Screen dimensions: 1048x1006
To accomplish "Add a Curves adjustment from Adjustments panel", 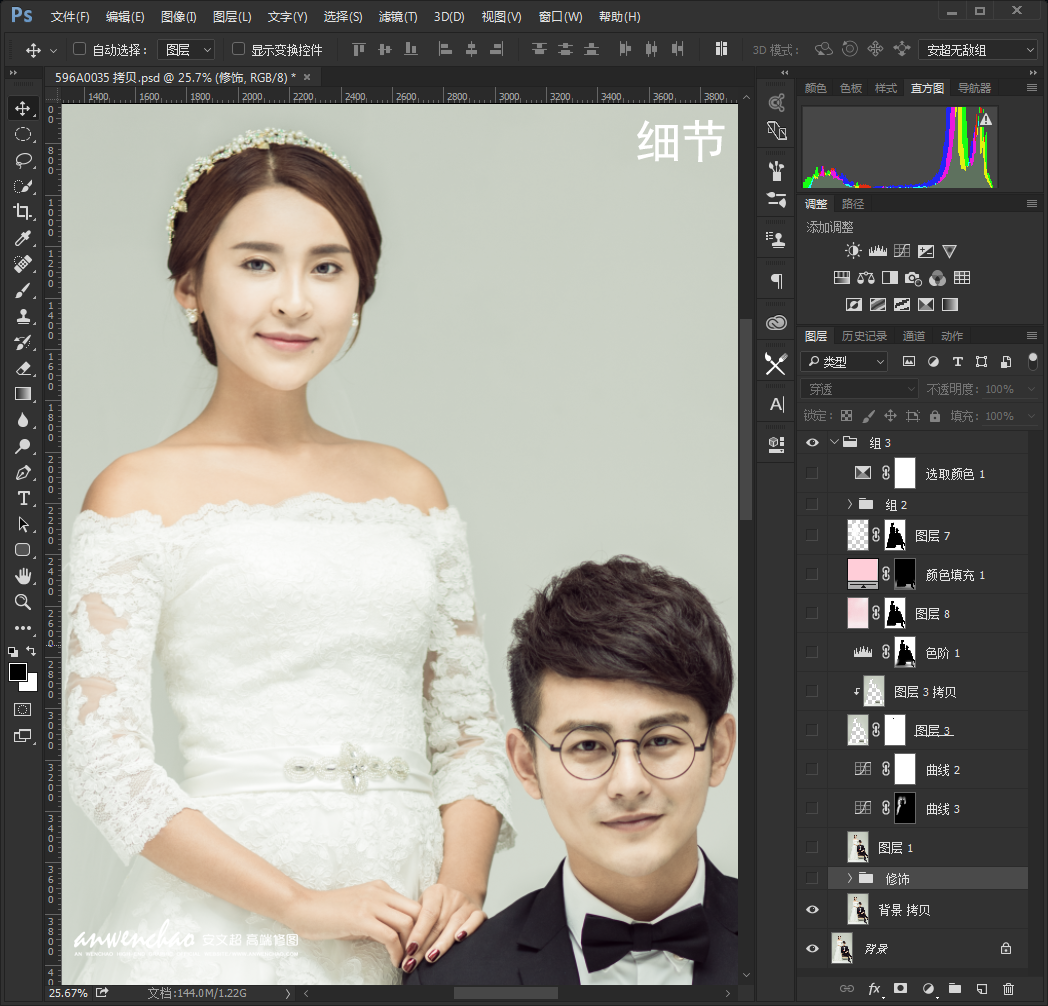I will pos(902,251).
